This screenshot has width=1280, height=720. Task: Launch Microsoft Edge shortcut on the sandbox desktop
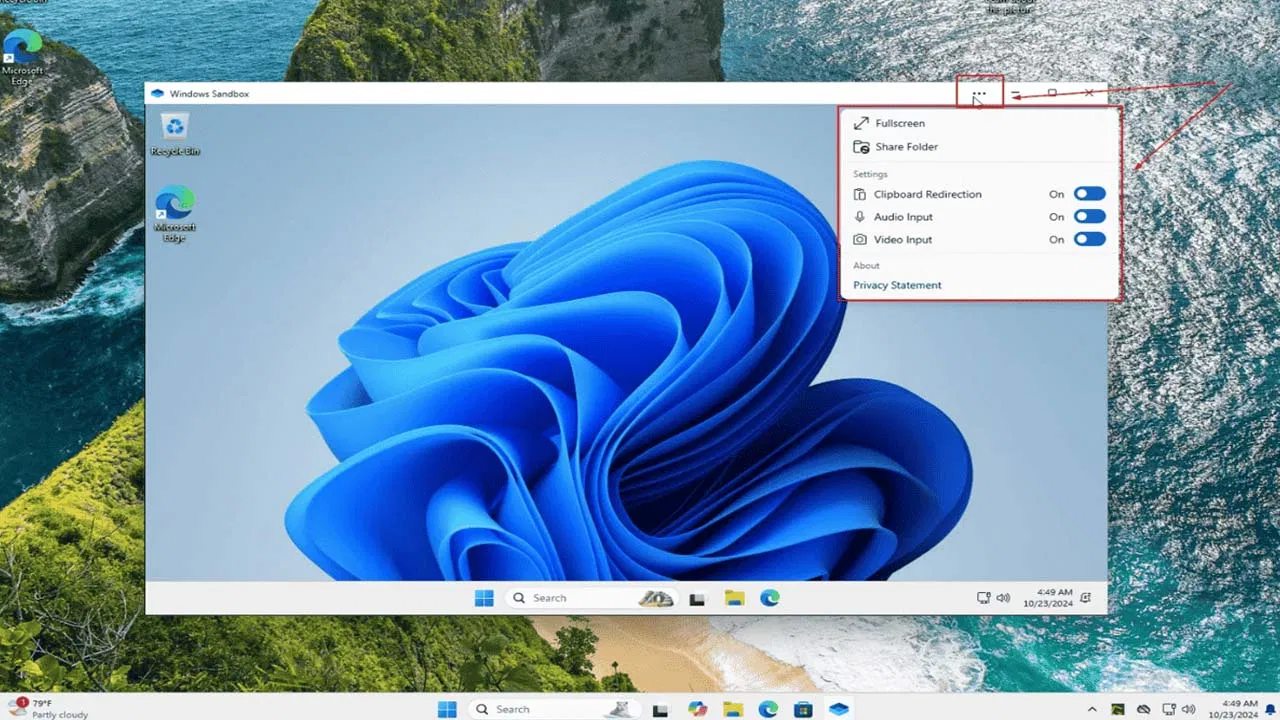click(175, 214)
